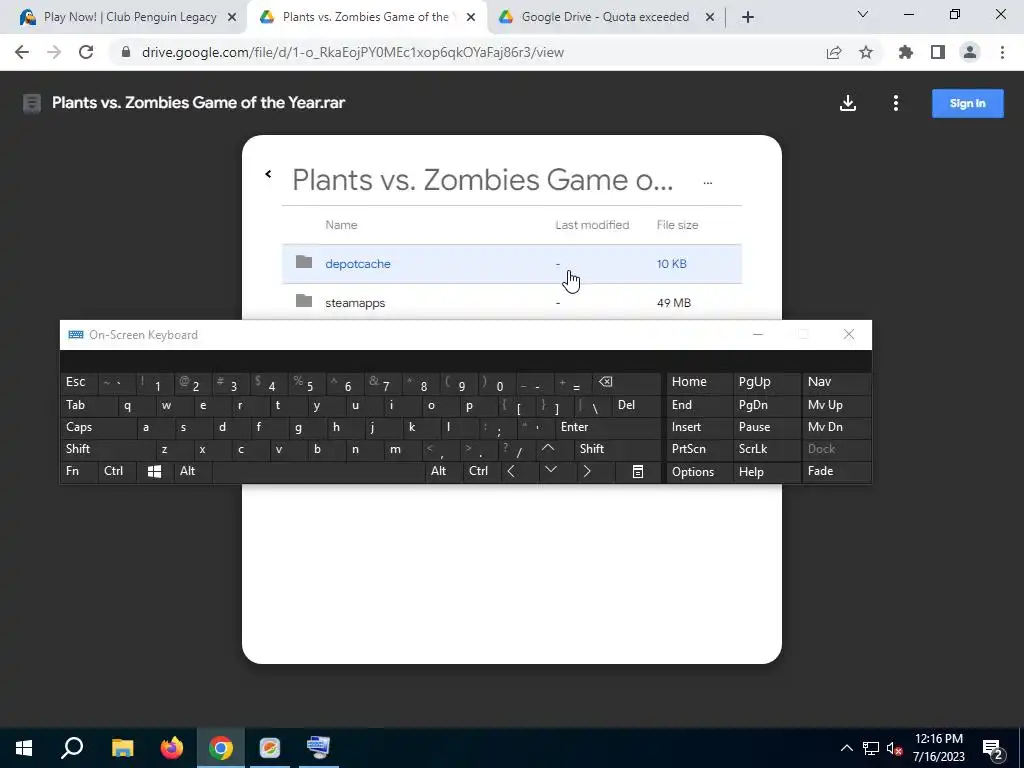Viewport: 1024px width, 768px height.
Task: Reload the current page
Action: pyautogui.click(x=86, y=52)
